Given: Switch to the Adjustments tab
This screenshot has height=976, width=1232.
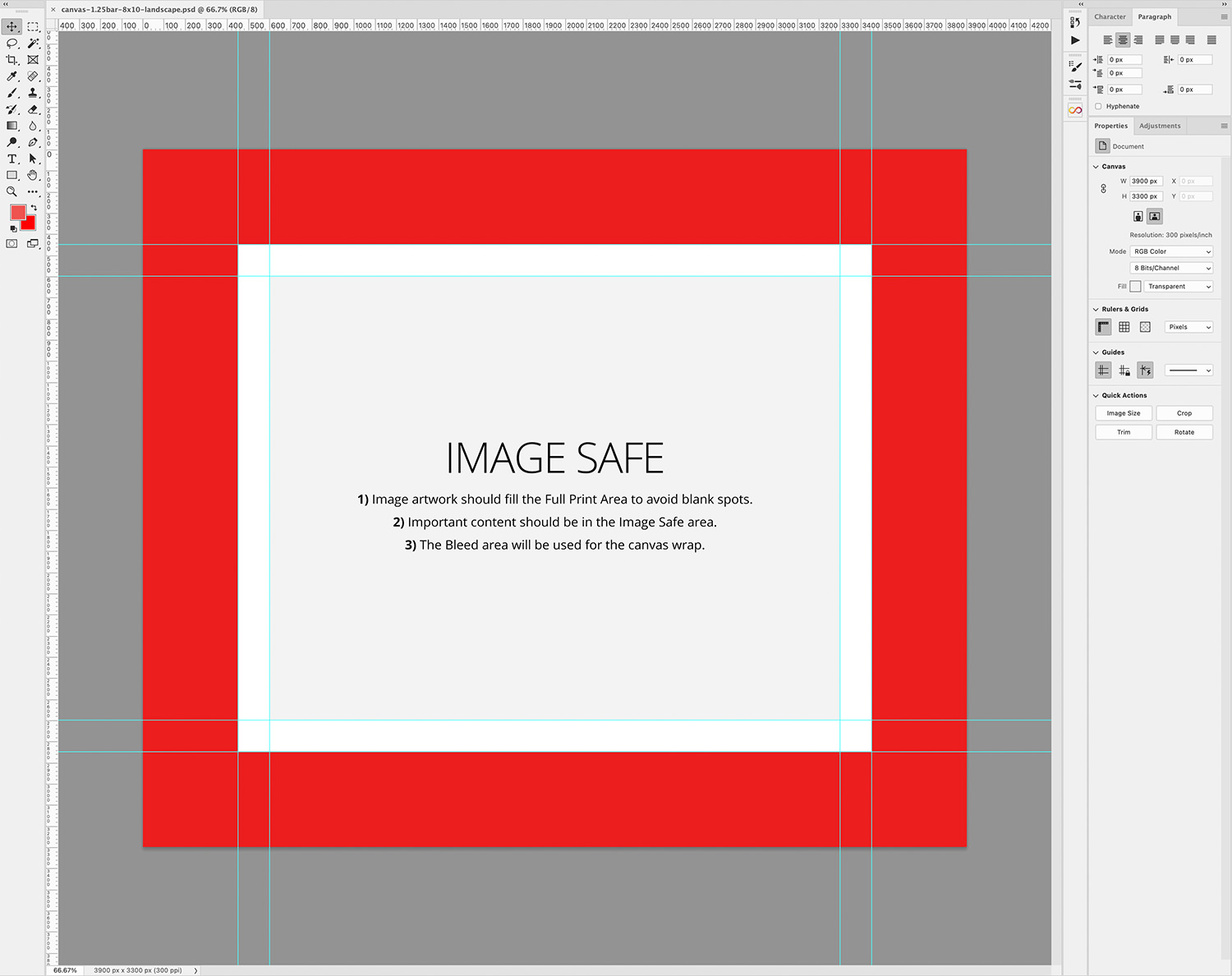Looking at the screenshot, I should pyautogui.click(x=1160, y=126).
